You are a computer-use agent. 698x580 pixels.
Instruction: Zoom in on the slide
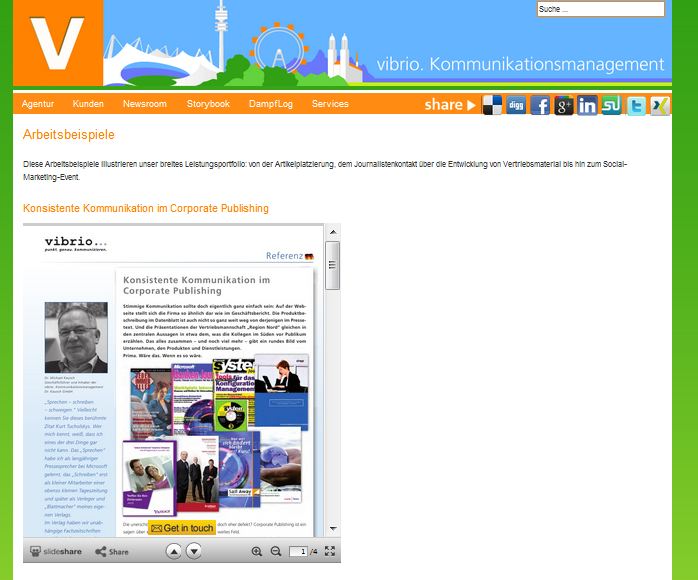(x=256, y=552)
